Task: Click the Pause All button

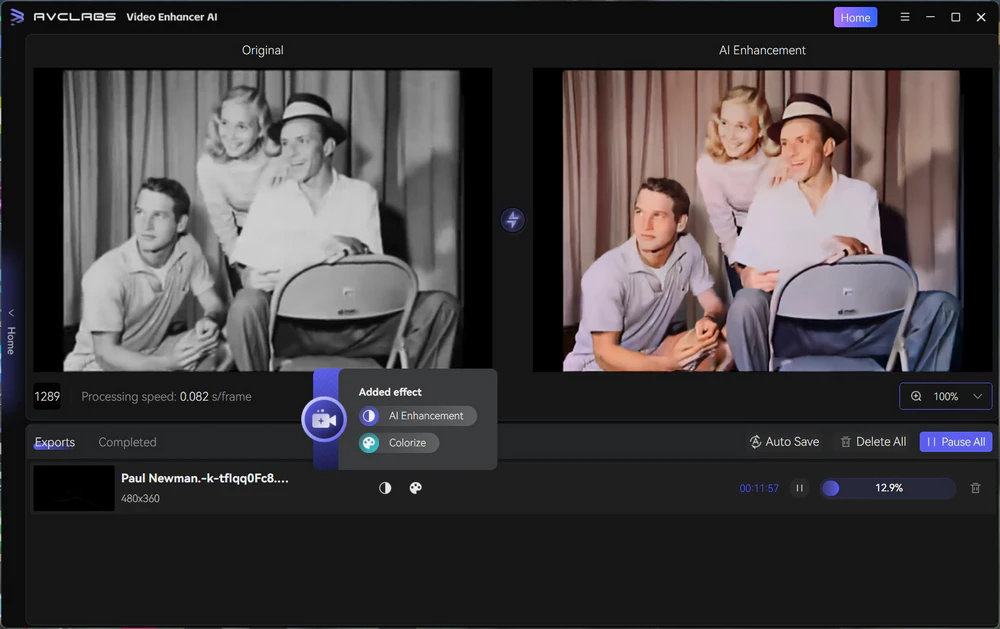Action: pos(955,441)
